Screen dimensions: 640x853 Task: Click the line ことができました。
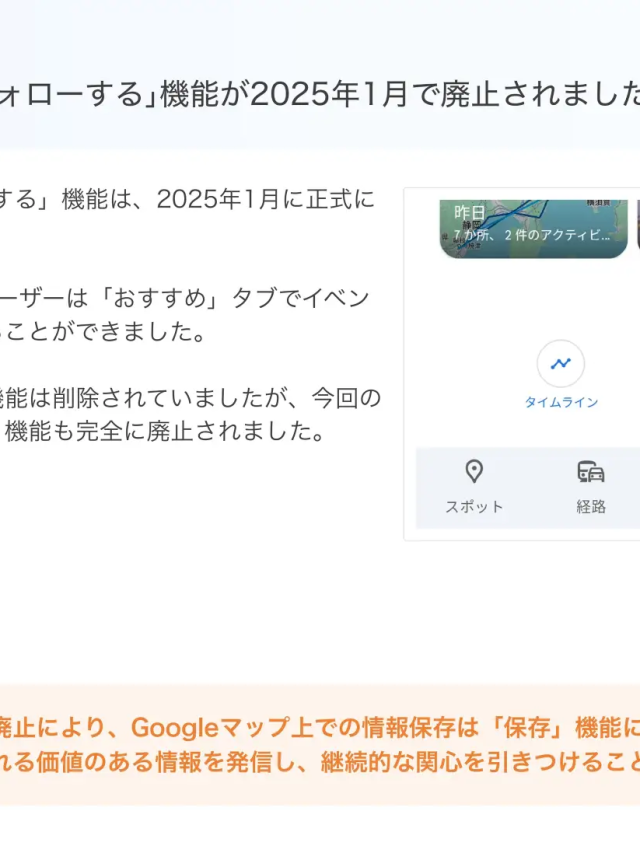(102, 331)
